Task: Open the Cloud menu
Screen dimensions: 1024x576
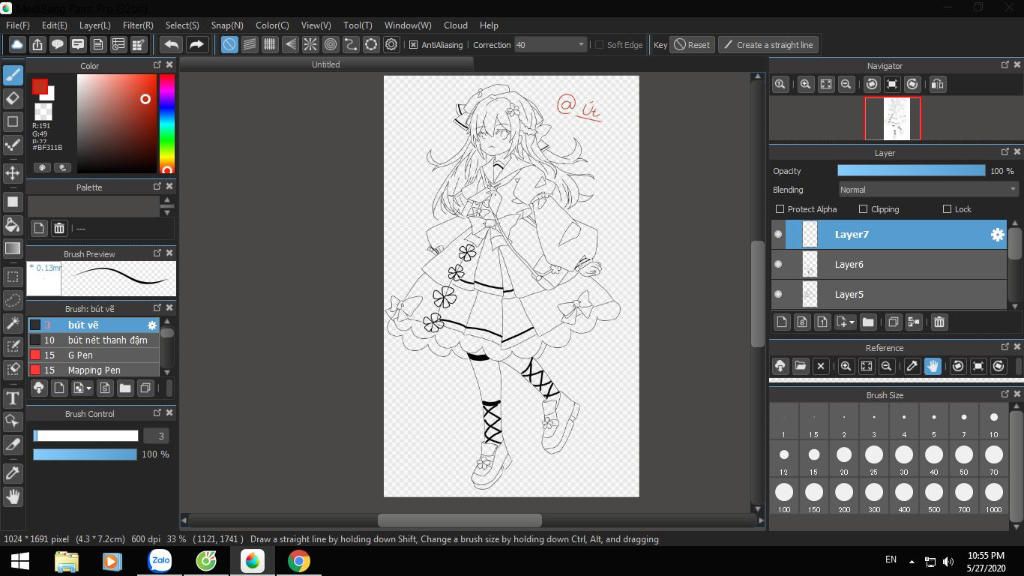Action: pyautogui.click(x=455, y=25)
